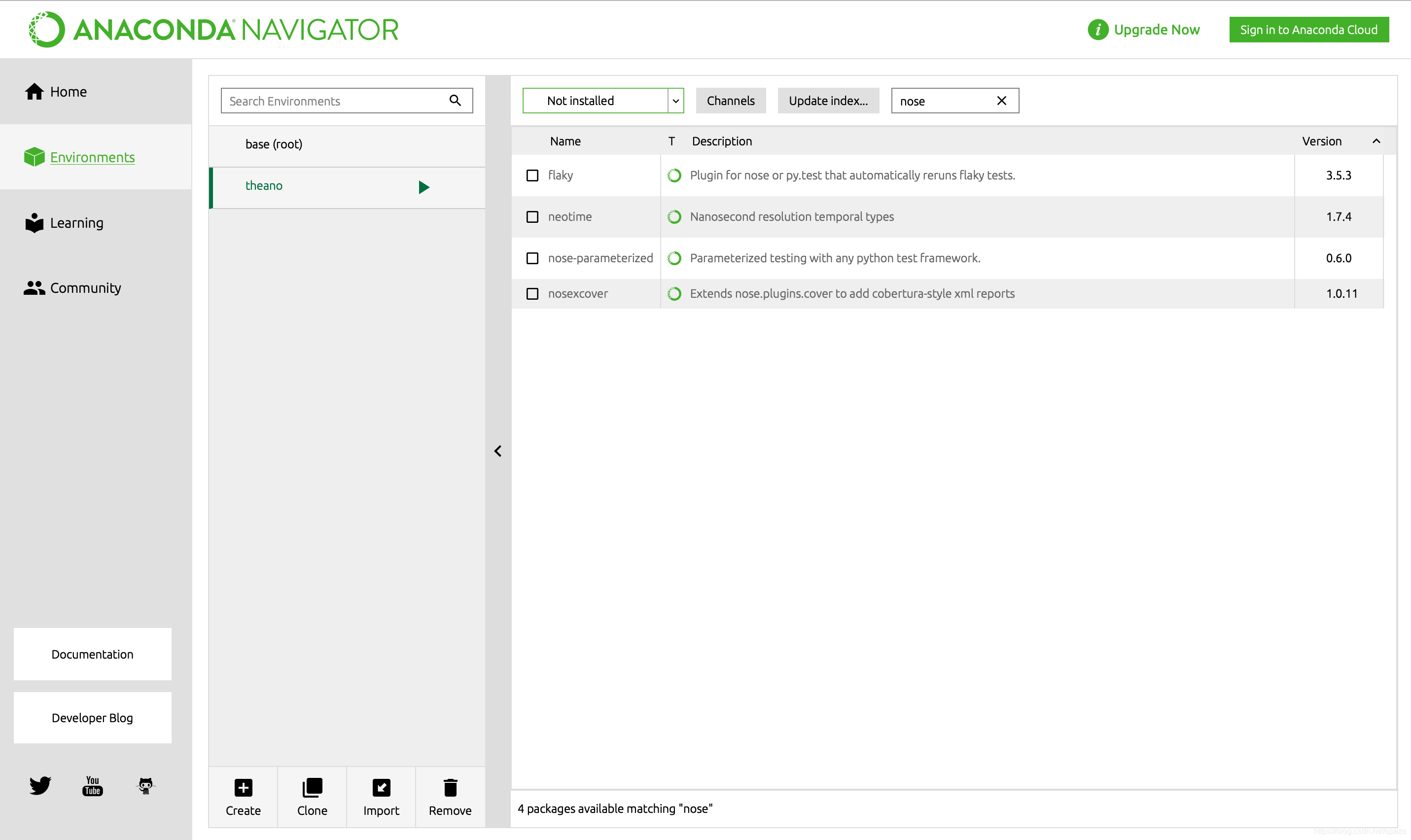Click the neotime package name

tap(570, 216)
